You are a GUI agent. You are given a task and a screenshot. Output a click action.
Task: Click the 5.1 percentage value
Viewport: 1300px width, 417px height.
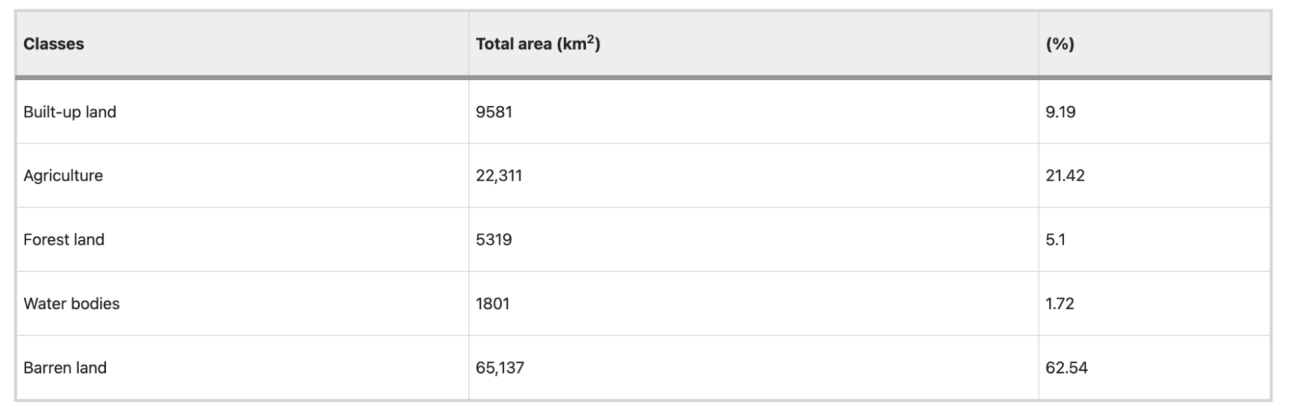(1054, 240)
